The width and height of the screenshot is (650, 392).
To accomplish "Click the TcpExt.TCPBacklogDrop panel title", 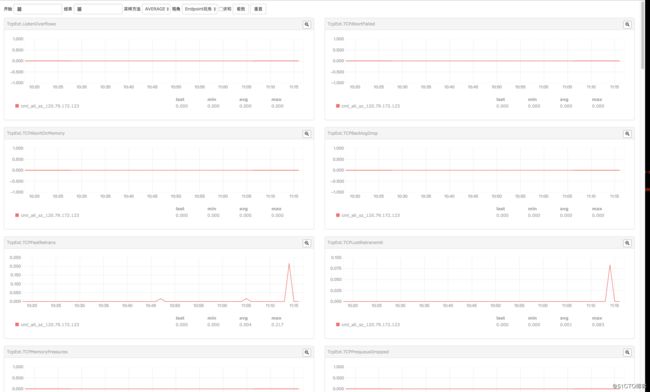I will click(352, 133).
